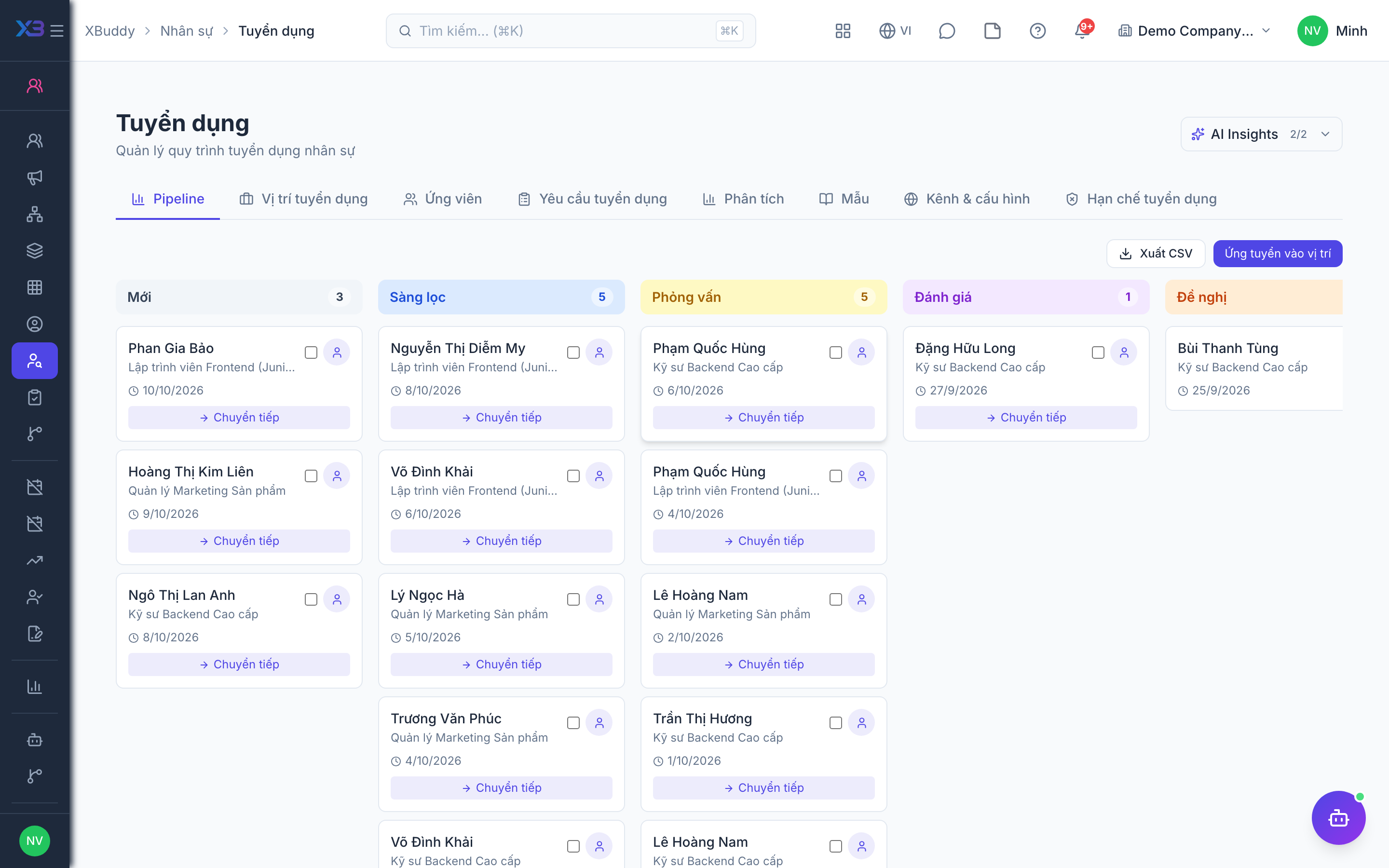1389x868 pixels.
Task: Click the floating AI assistant robot button
Action: pos(1338,817)
